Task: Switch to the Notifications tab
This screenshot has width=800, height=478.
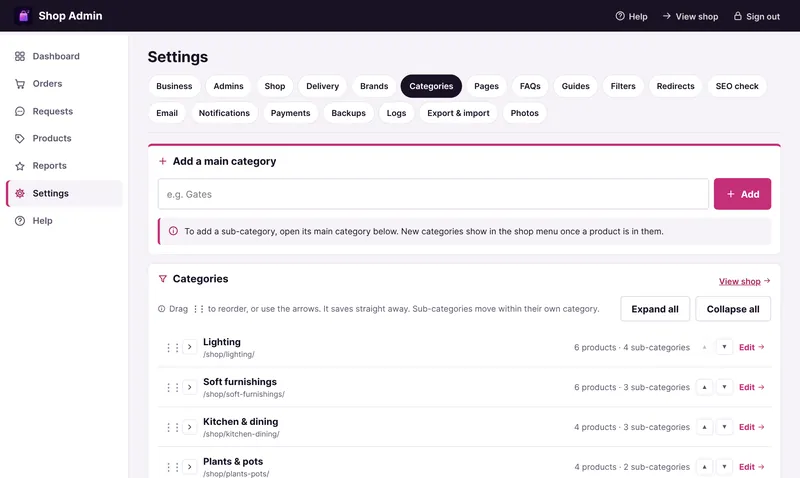Action: coord(224,113)
